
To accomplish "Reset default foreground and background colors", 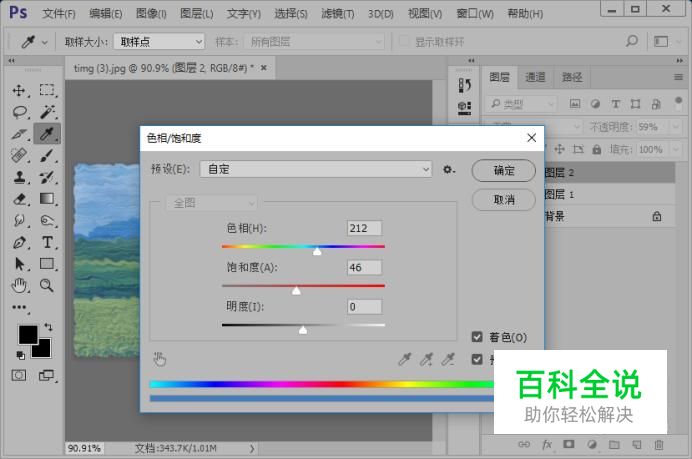I will [x=20, y=355].
